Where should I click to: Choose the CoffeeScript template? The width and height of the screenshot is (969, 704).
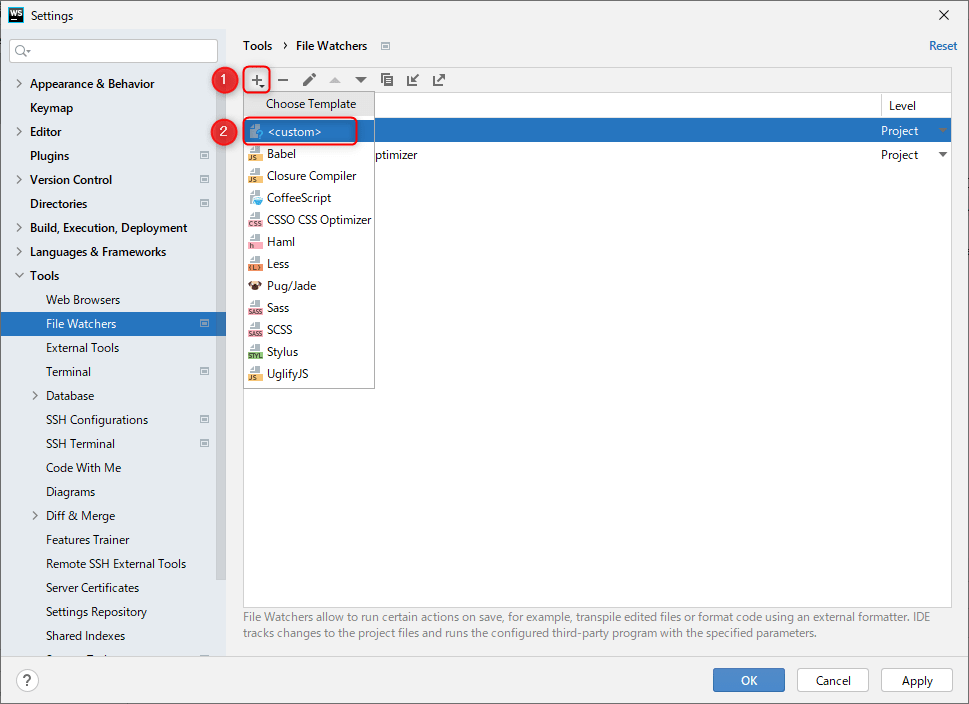(309, 198)
